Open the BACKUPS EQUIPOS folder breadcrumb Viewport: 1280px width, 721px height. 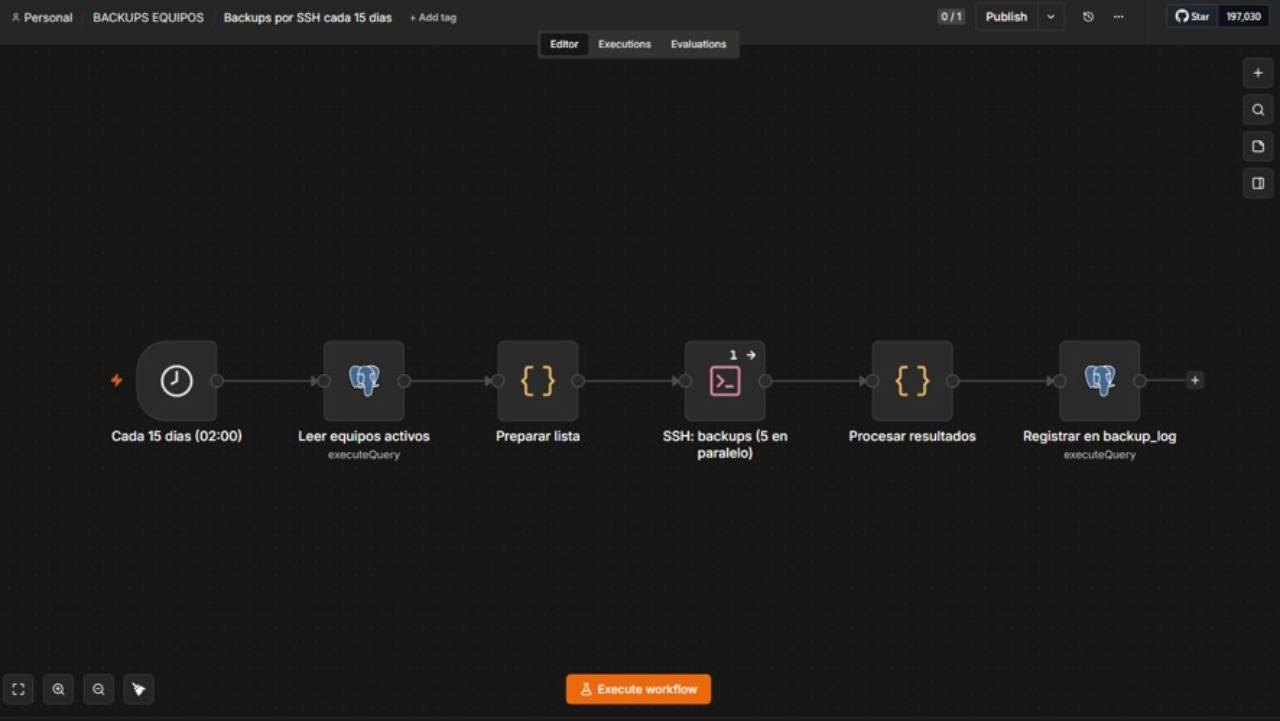coord(148,18)
